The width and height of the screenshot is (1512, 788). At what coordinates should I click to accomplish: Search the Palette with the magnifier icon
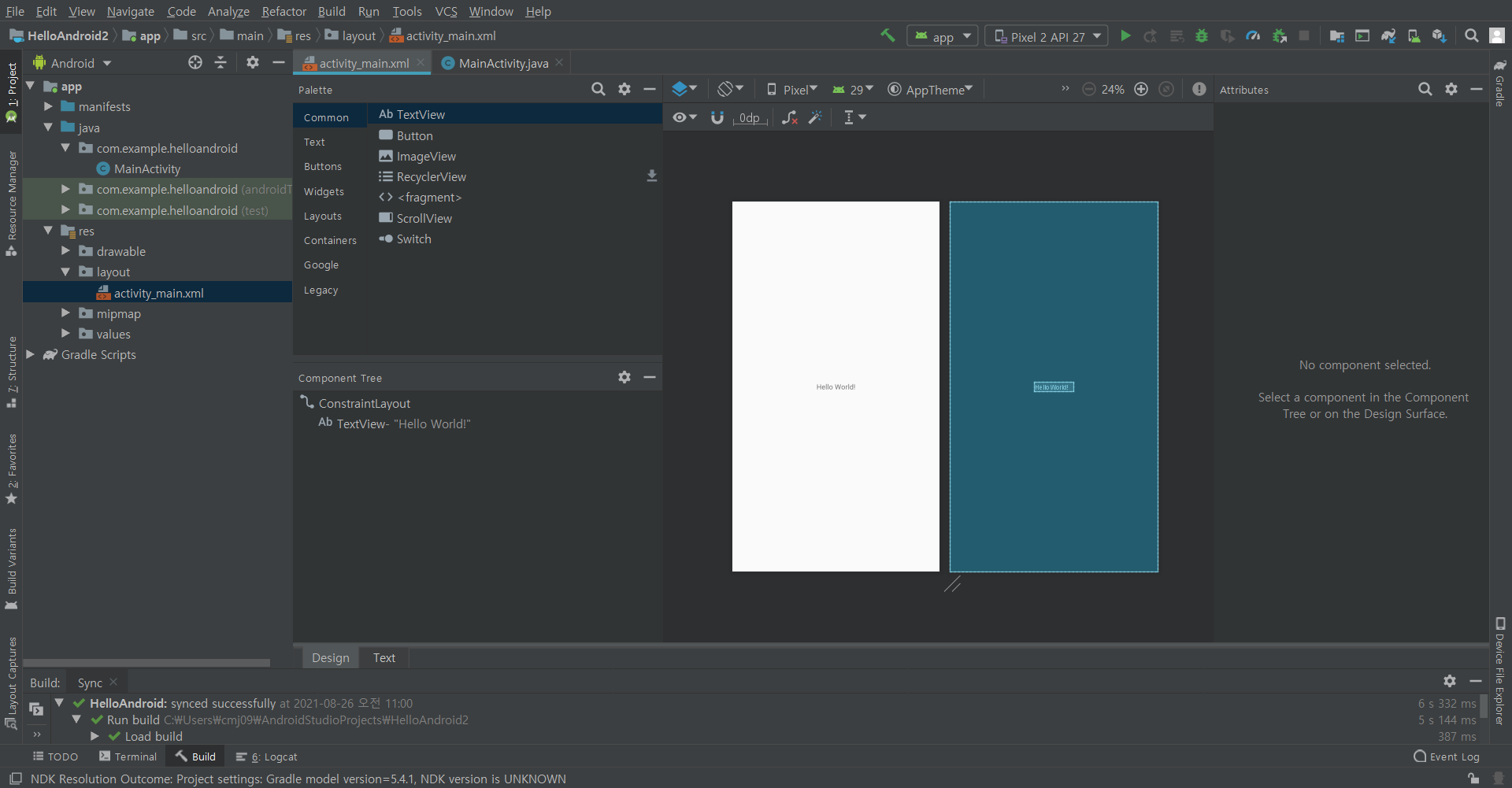pyautogui.click(x=598, y=89)
